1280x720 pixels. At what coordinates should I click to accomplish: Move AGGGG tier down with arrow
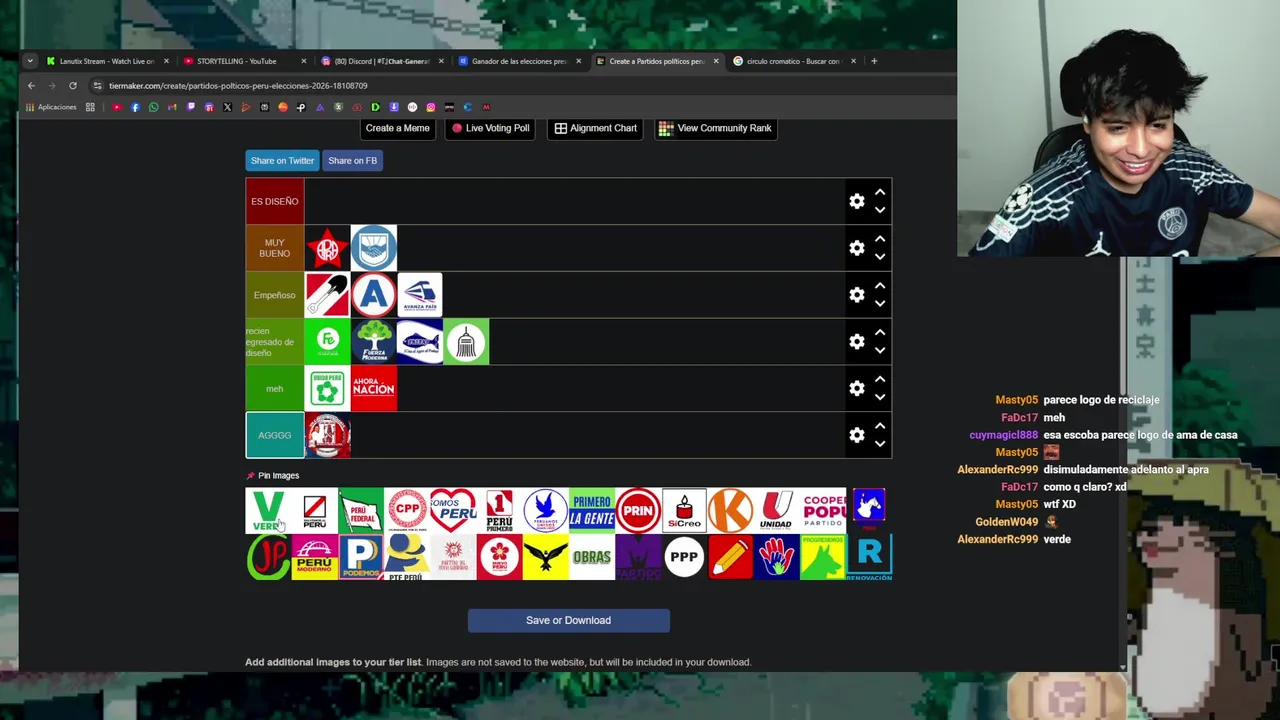coord(880,444)
